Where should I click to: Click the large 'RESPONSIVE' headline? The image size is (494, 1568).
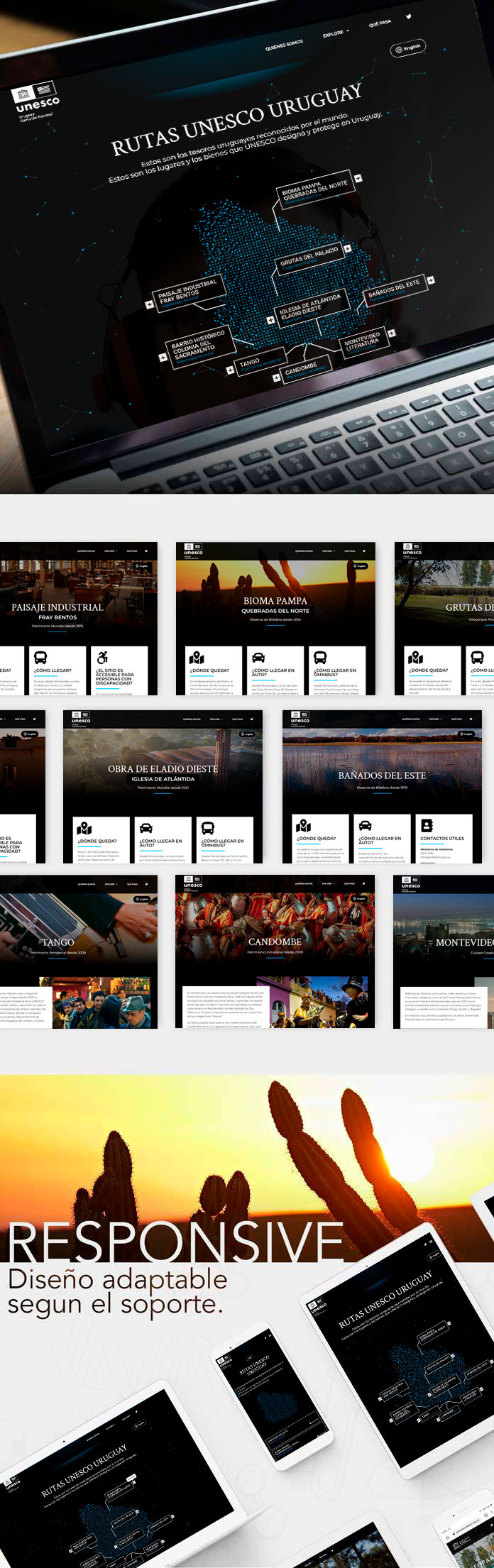click(x=175, y=1242)
